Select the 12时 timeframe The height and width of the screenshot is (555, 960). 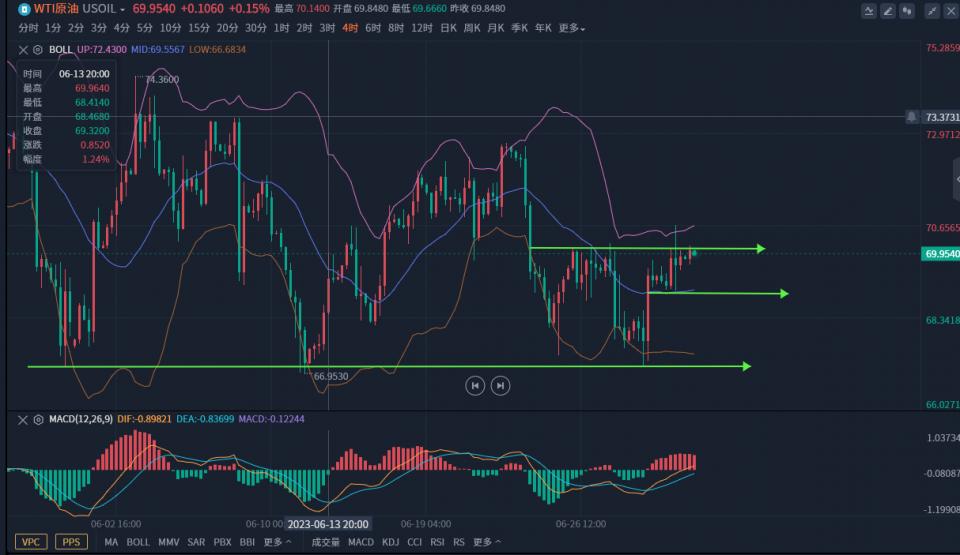[x=422, y=28]
